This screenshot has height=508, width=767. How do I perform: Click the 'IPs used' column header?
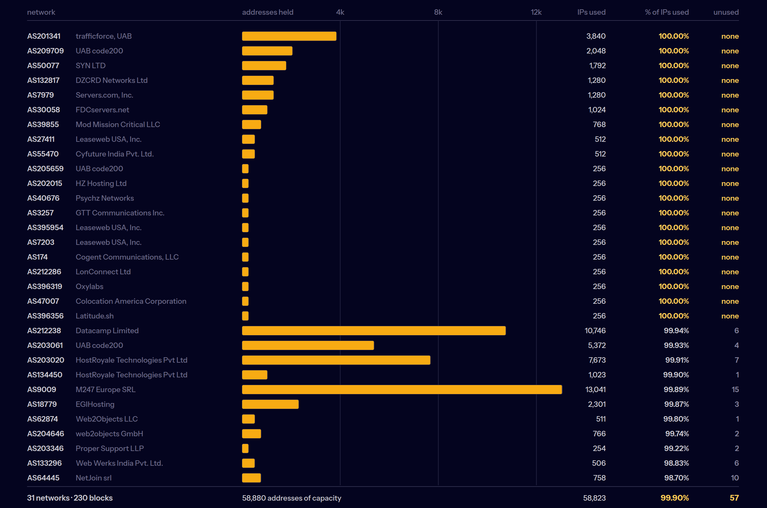(x=591, y=12)
